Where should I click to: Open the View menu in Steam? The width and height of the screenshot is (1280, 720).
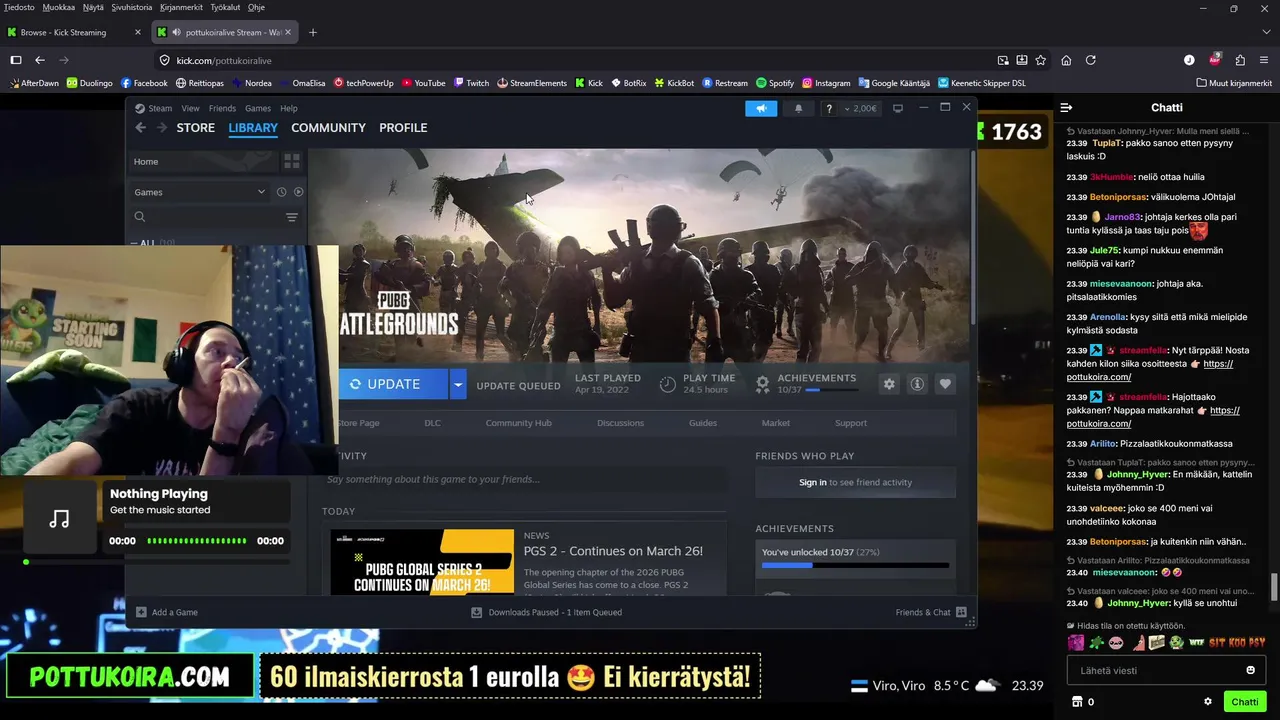(190, 108)
